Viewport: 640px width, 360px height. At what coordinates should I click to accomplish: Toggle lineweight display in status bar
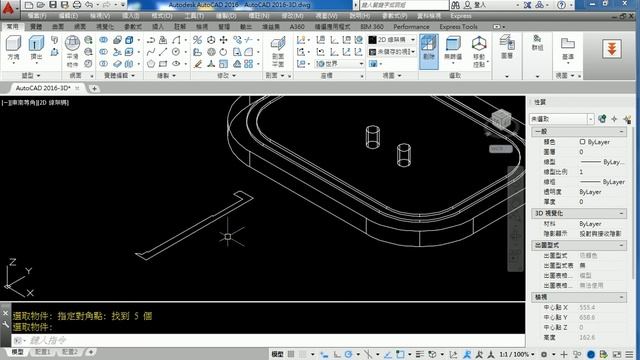coord(420,354)
